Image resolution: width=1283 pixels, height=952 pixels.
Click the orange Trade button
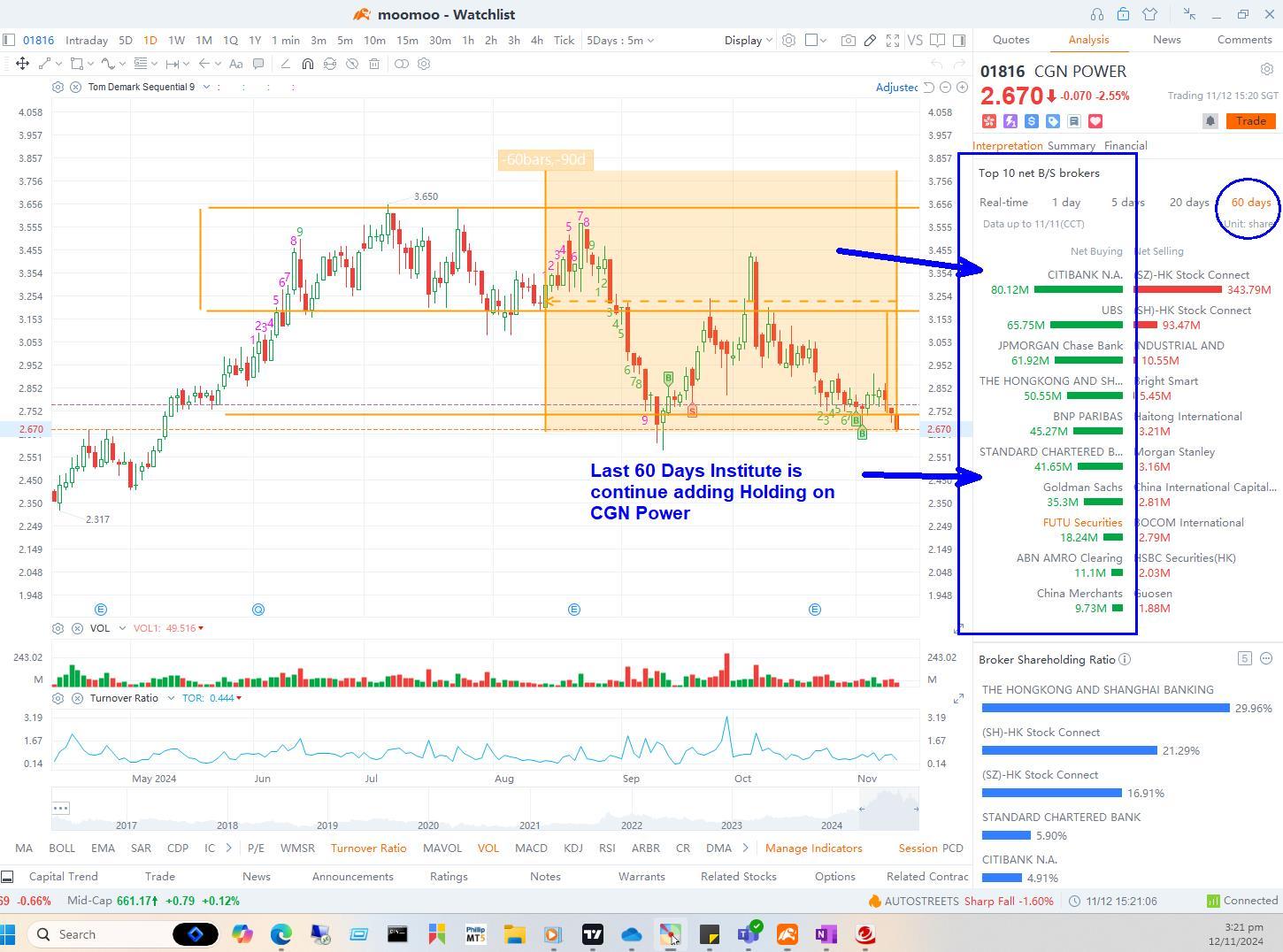coord(1250,121)
